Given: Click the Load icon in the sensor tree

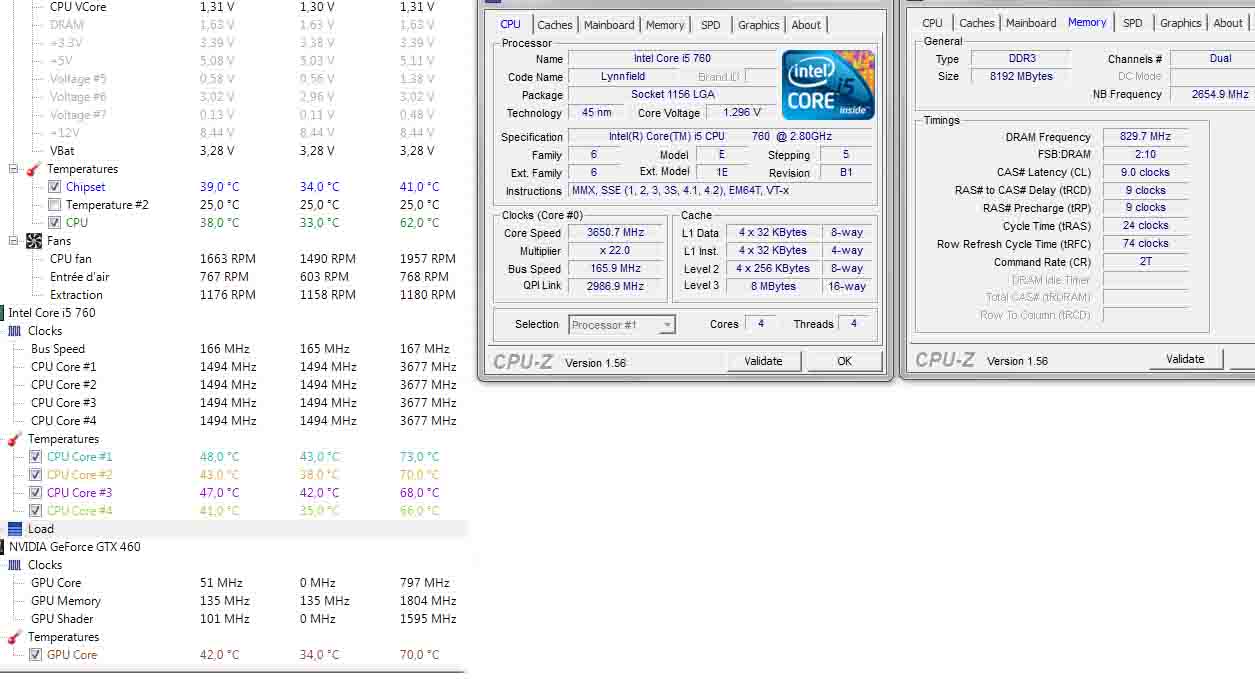Looking at the screenshot, I should [15, 529].
